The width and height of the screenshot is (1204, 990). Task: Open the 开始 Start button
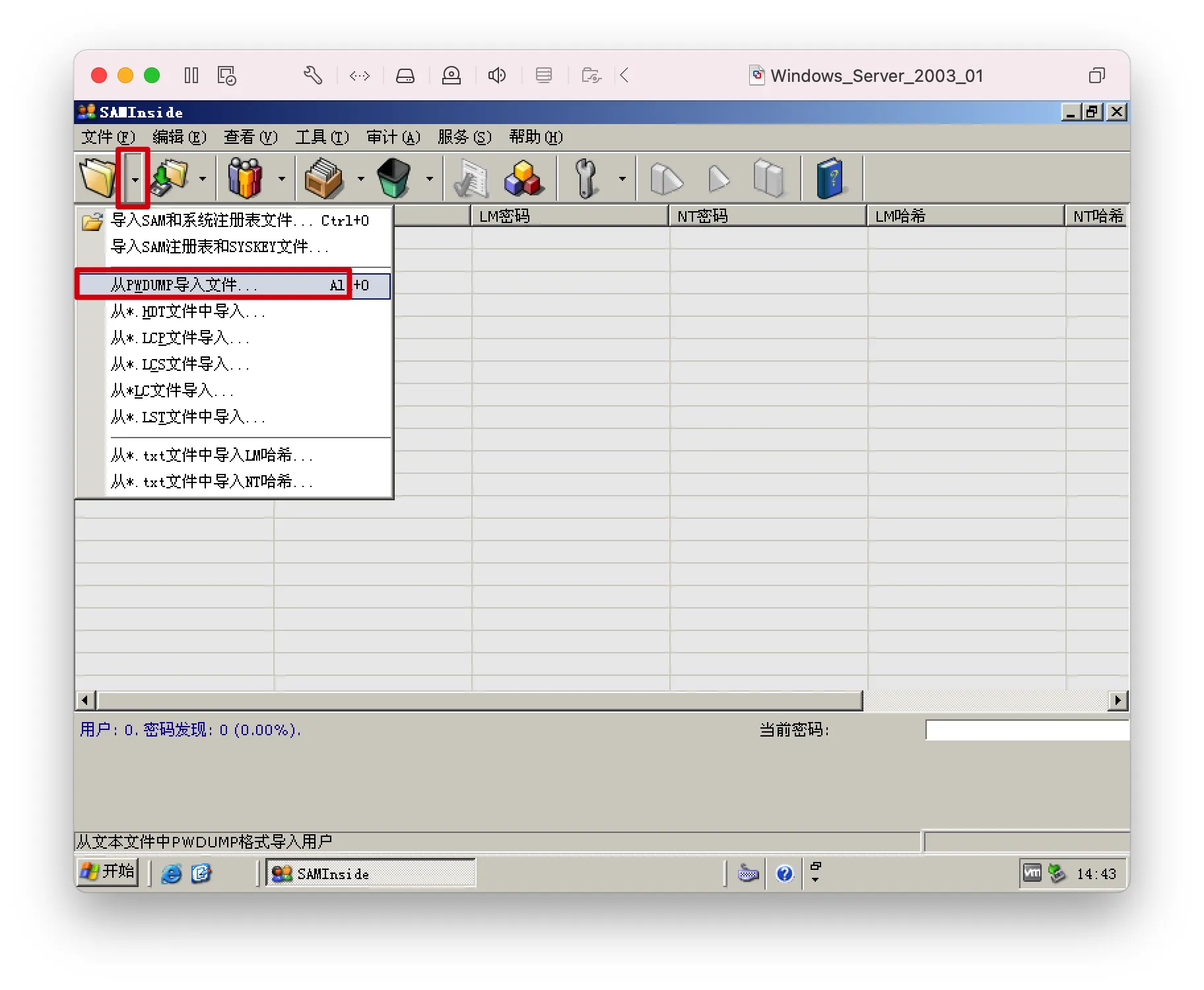(x=108, y=872)
